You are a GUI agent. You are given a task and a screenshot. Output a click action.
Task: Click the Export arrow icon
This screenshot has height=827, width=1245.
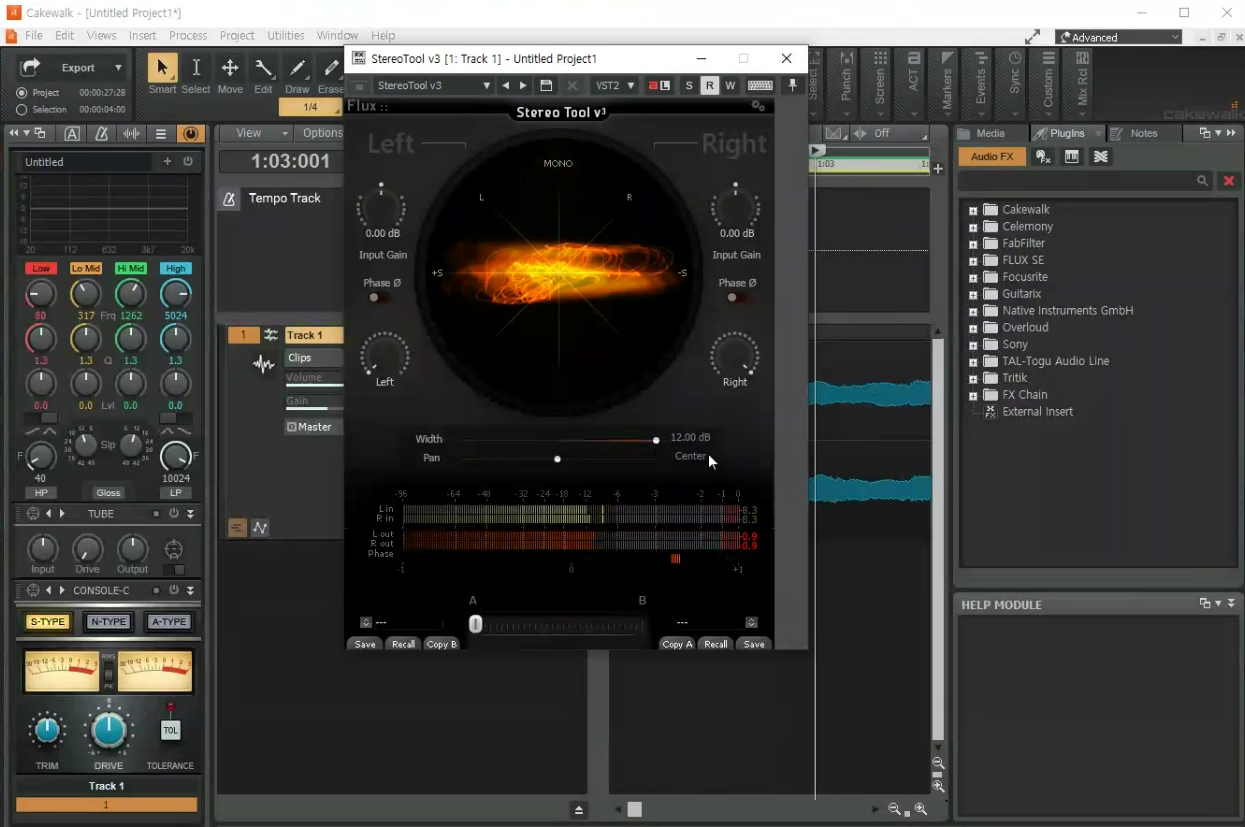pos(30,67)
